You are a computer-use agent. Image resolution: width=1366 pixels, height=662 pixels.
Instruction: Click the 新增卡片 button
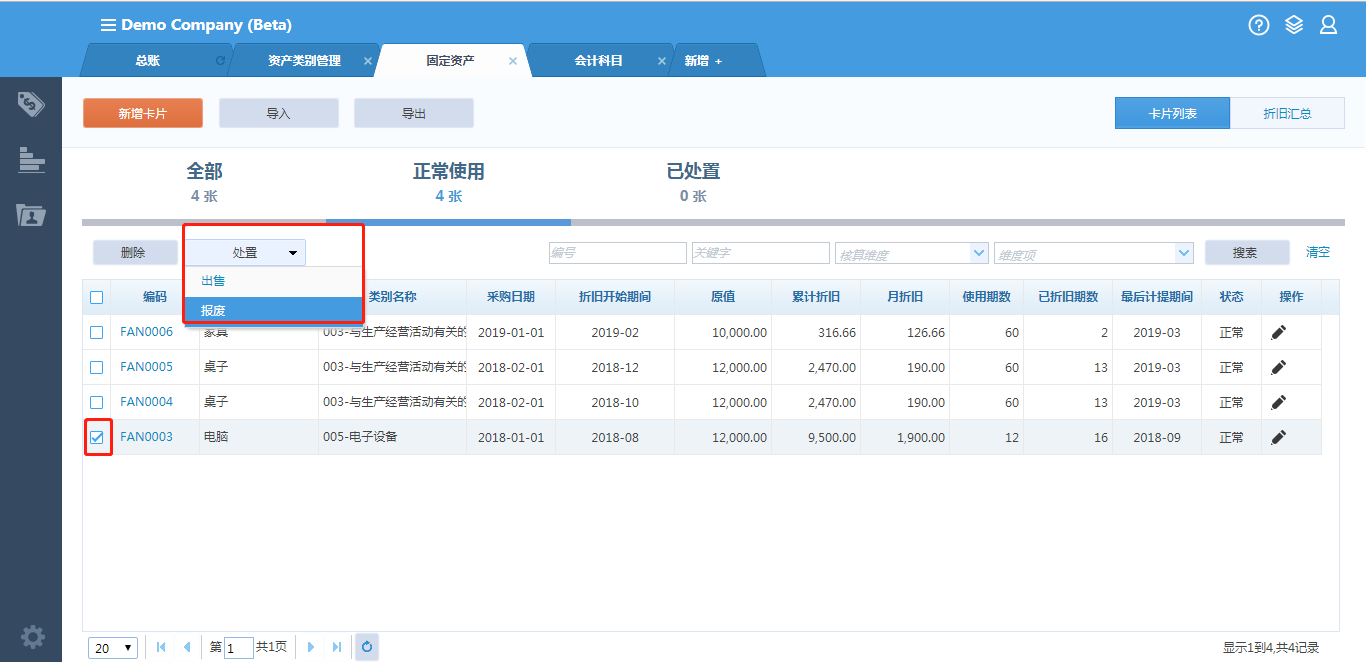(143, 113)
